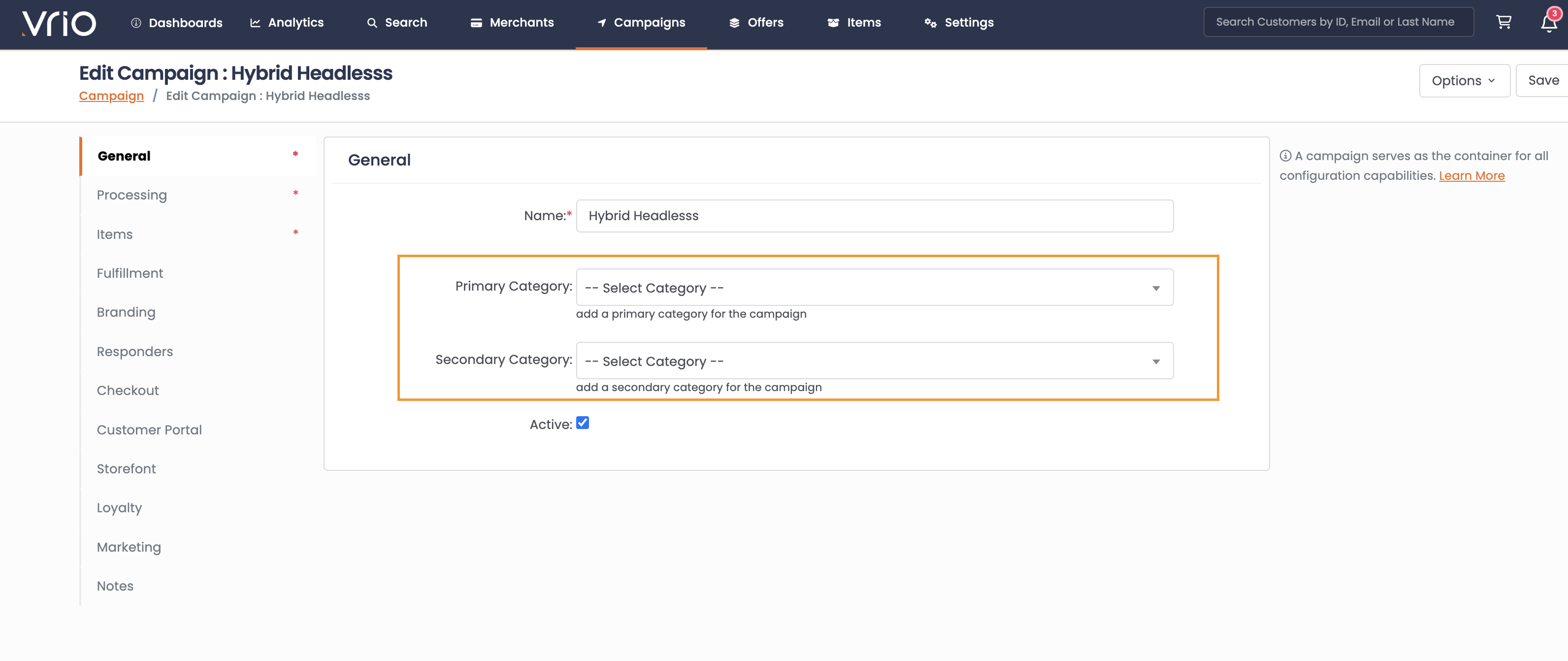This screenshot has height=661, width=1568.
Task: Open the Search menu
Action: click(397, 23)
